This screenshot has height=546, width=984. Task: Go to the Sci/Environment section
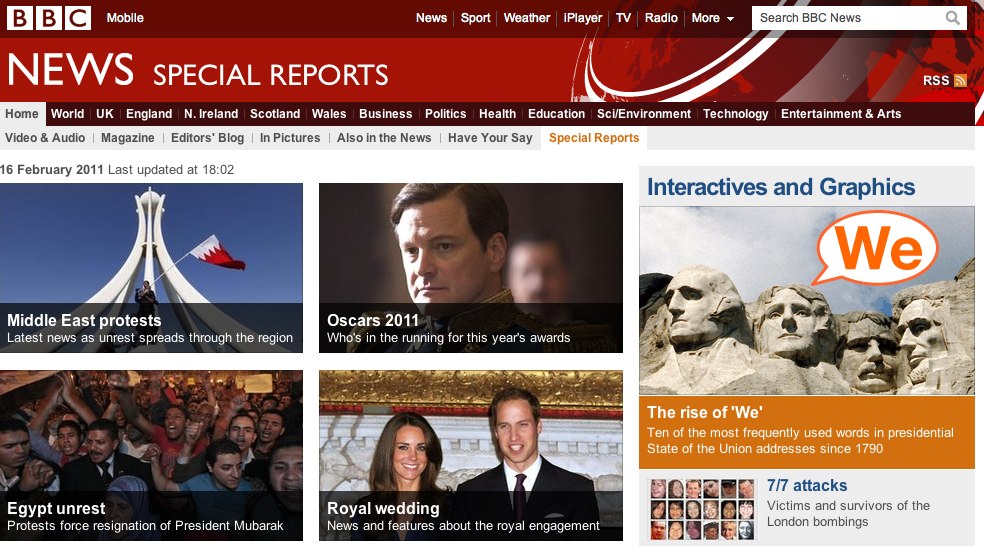(x=644, y=114)
